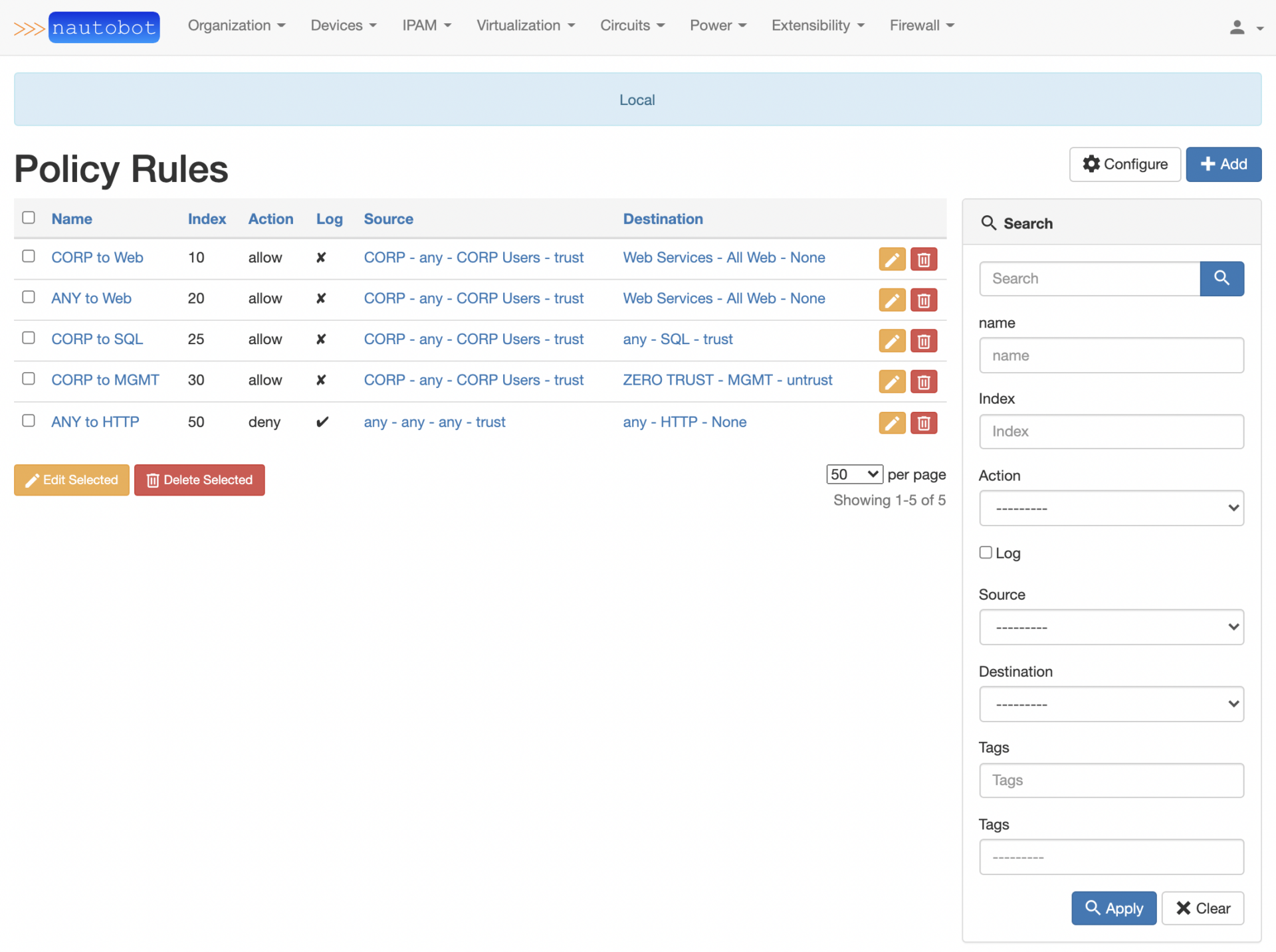Open any - SQL - trust destination link
Image resolution: width=1276 pixels, height=952 pixels.
click(678, 339)
